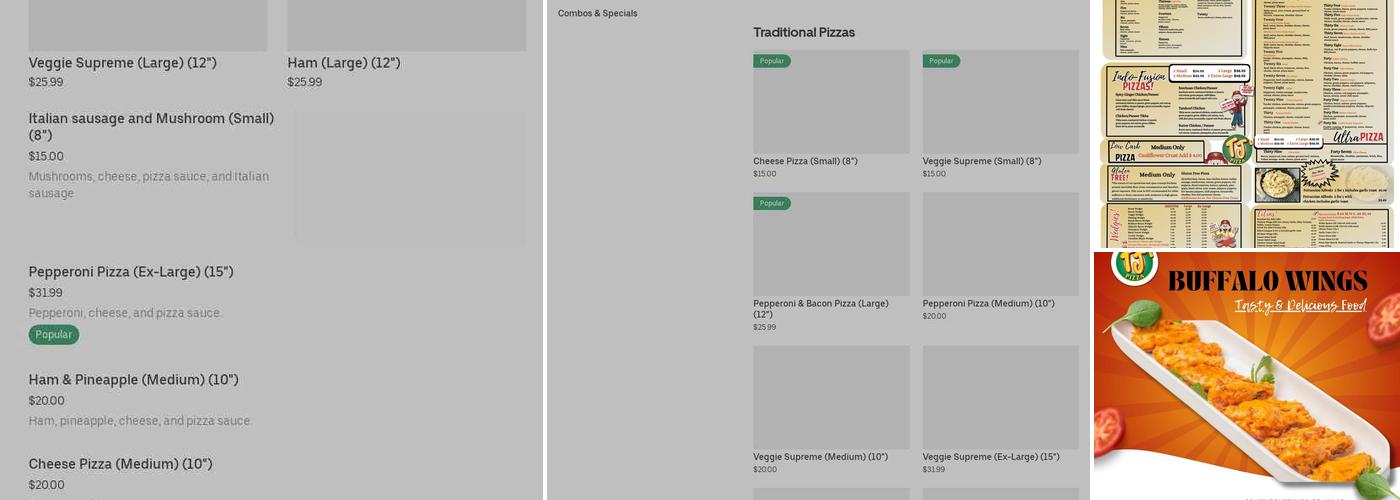
Task: Open Pepperoni & Bacon Pizza (Large) tile
Action: pos(831,250)
